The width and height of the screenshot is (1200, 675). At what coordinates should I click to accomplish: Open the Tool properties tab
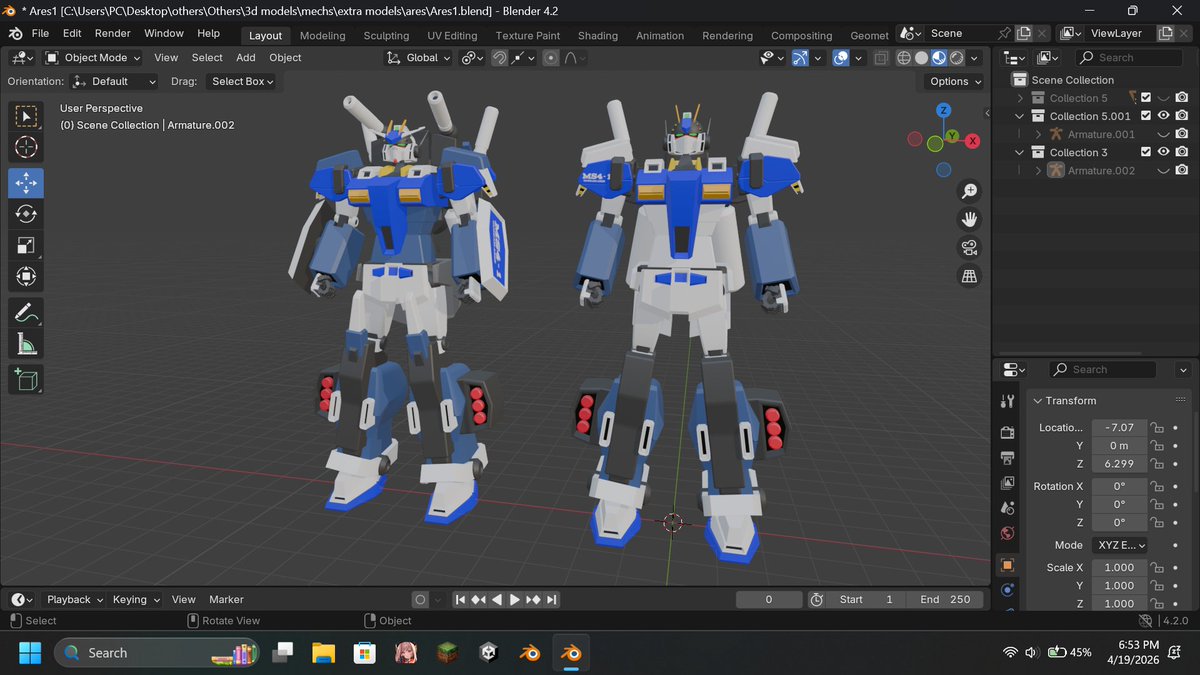pos(1007,401)
